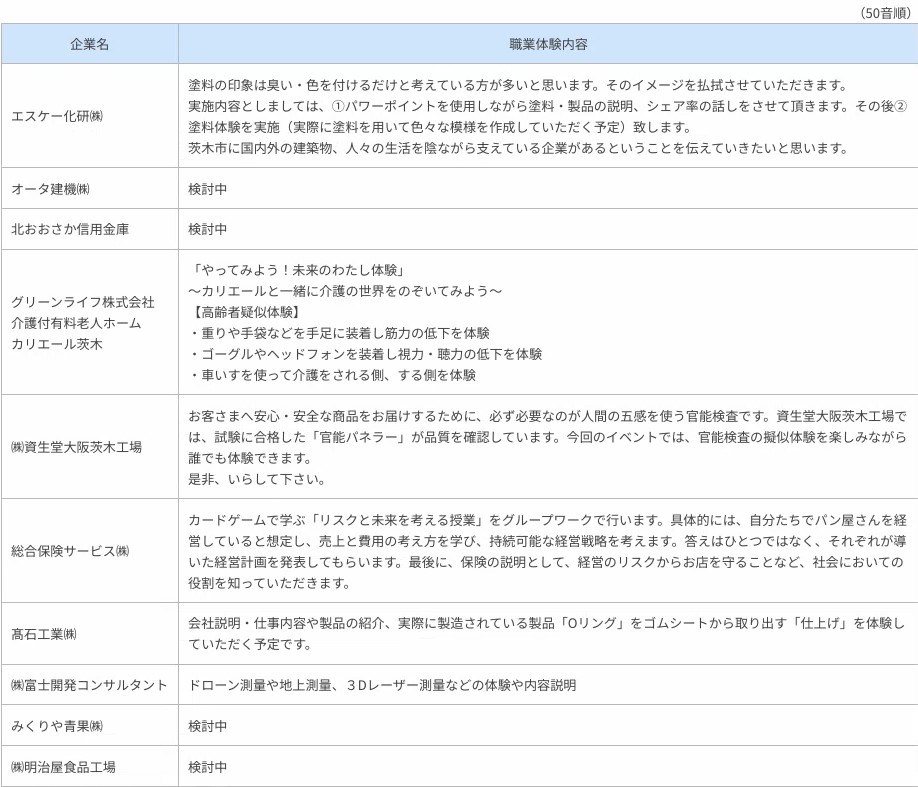
Task: Select the エスケー化研㈱ company name cell
Action: 57,116
